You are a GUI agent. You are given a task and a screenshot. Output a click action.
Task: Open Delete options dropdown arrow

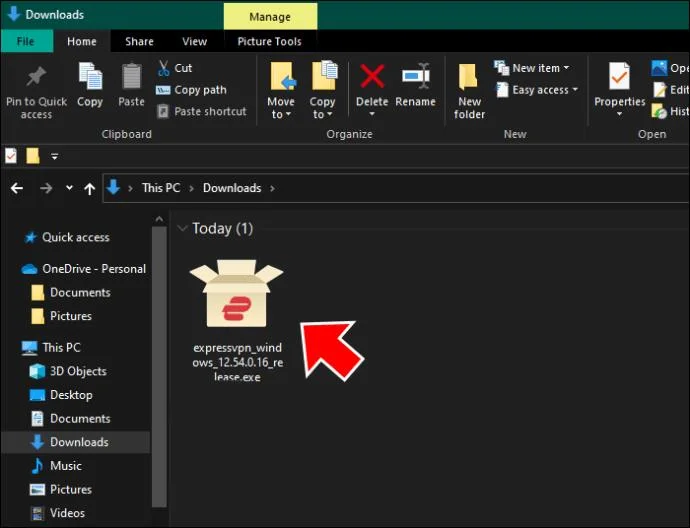click(372, 114)
